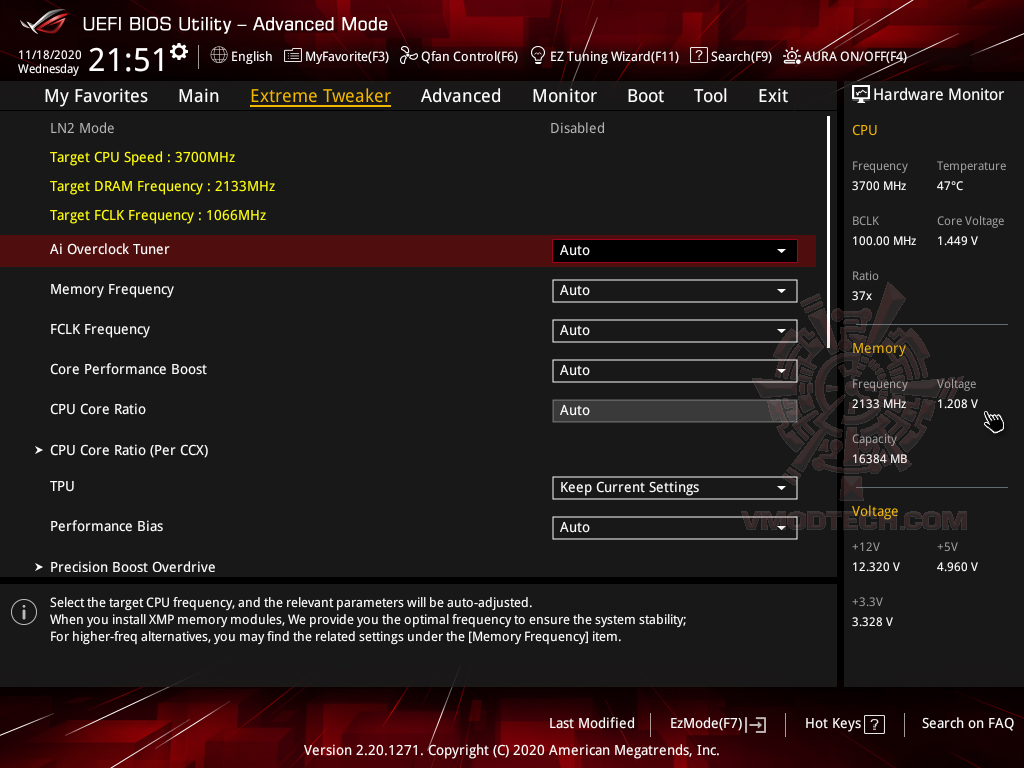Click CPU Core Ratio Auto field
The image size is (1024, 768).
675,411
